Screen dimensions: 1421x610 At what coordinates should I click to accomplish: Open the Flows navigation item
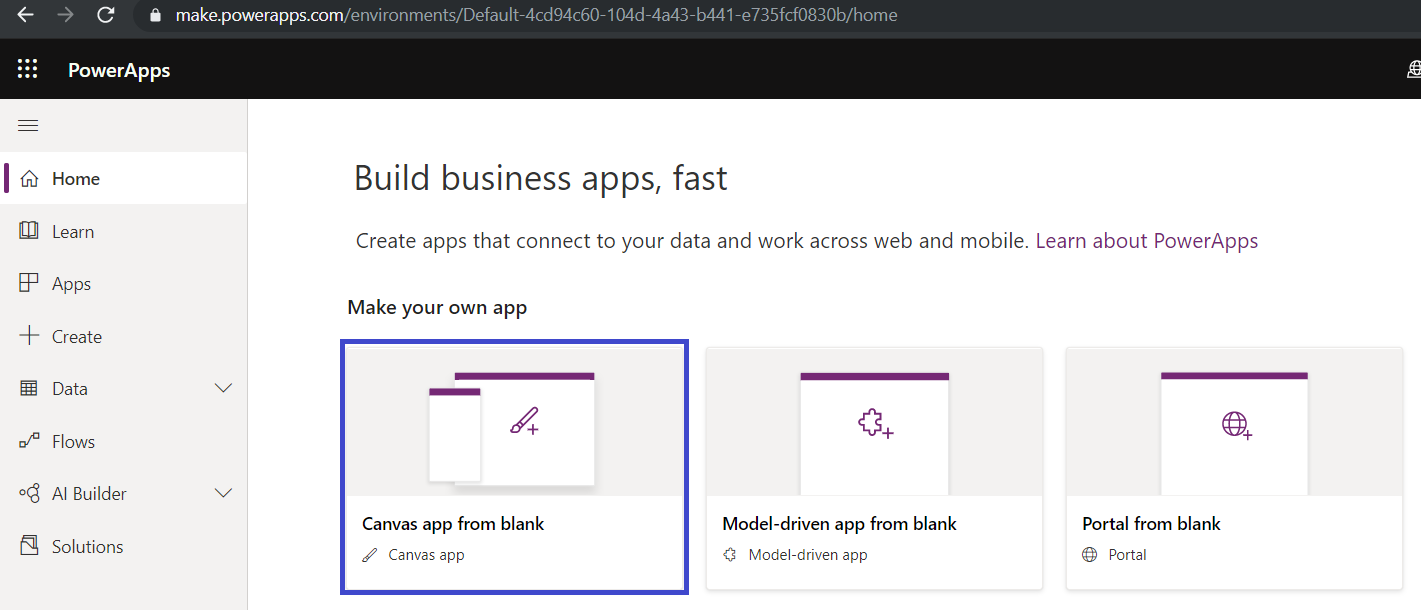[124, 441]
